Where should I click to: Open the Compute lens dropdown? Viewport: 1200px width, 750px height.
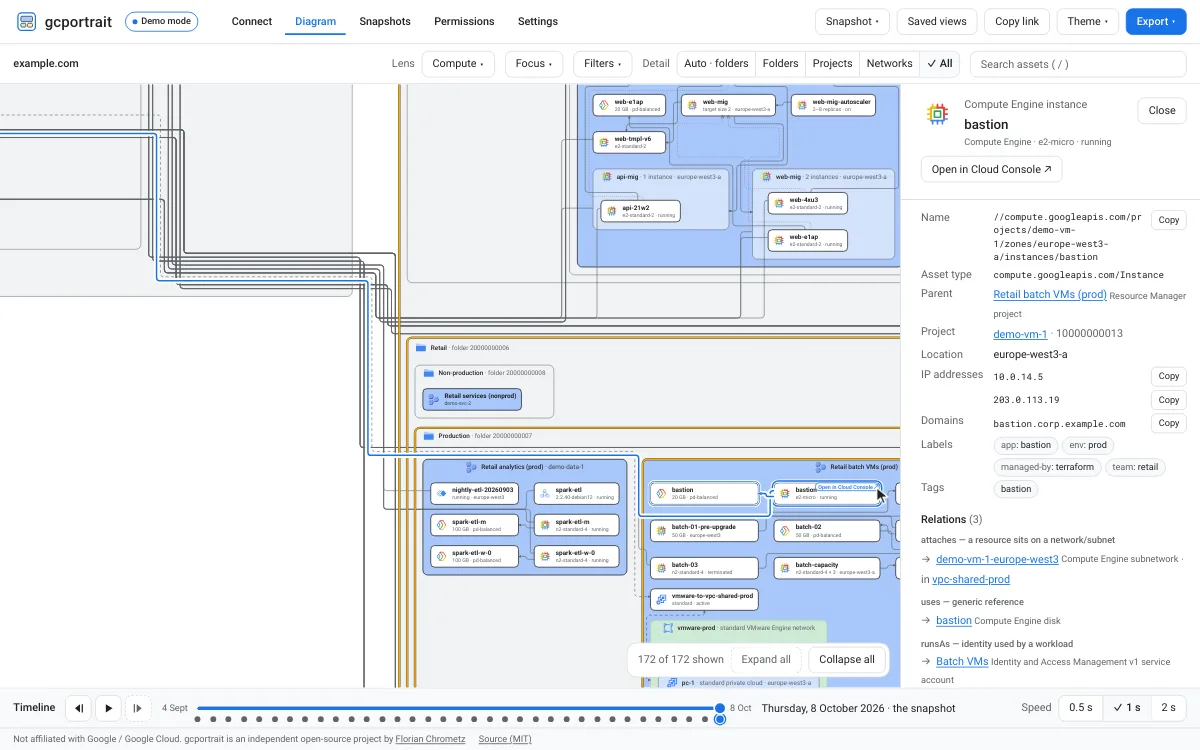coord(459,63)
